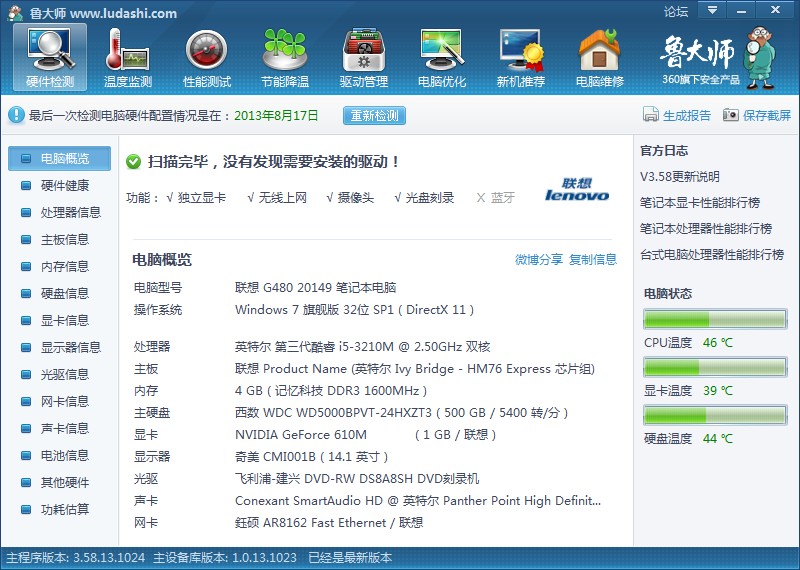Click the 摄像头 feature indicator

coord(350,197)
